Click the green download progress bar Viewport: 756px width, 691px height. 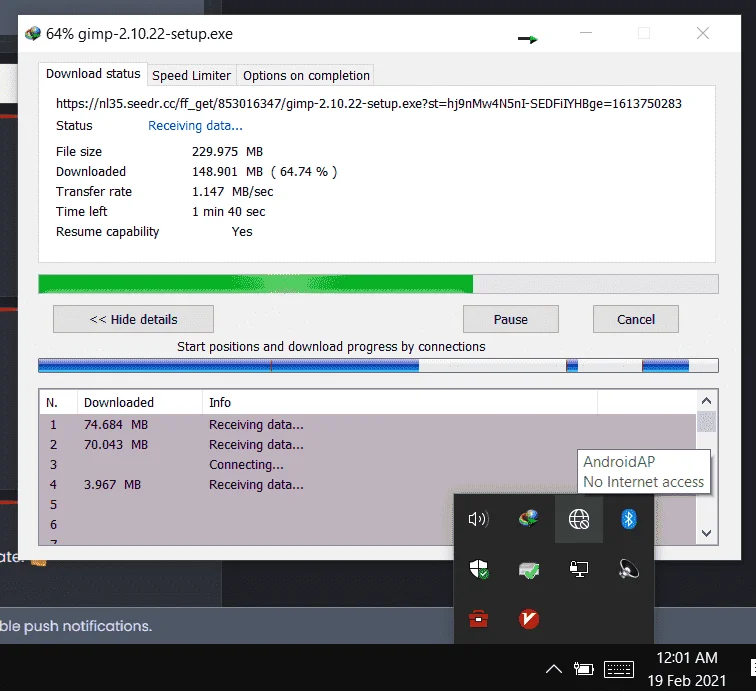pyautogui.click(x=378, y=284)
